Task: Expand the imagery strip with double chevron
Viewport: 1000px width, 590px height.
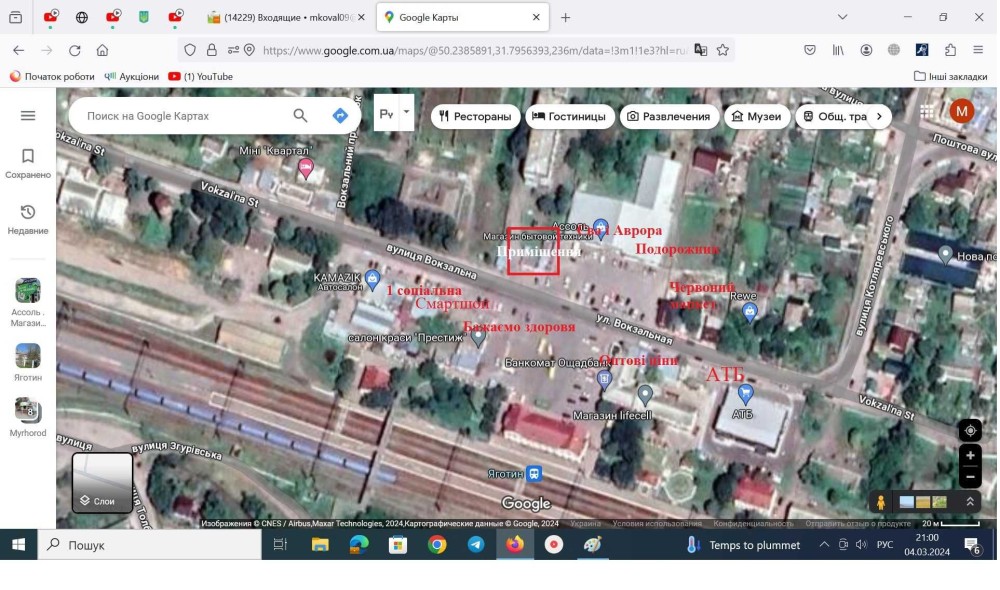Action: (969, 502)
